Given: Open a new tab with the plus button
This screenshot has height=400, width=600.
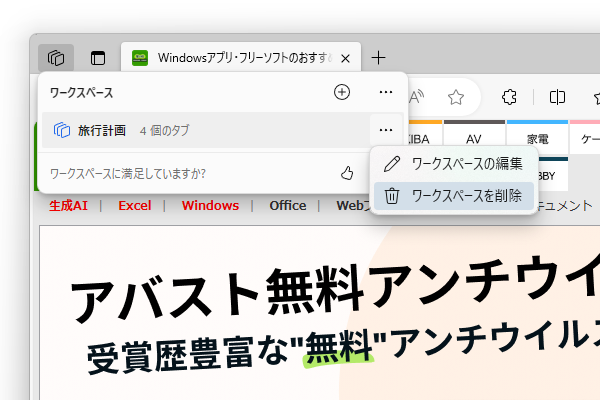Looking at the screenshot, I should point(378,58).
